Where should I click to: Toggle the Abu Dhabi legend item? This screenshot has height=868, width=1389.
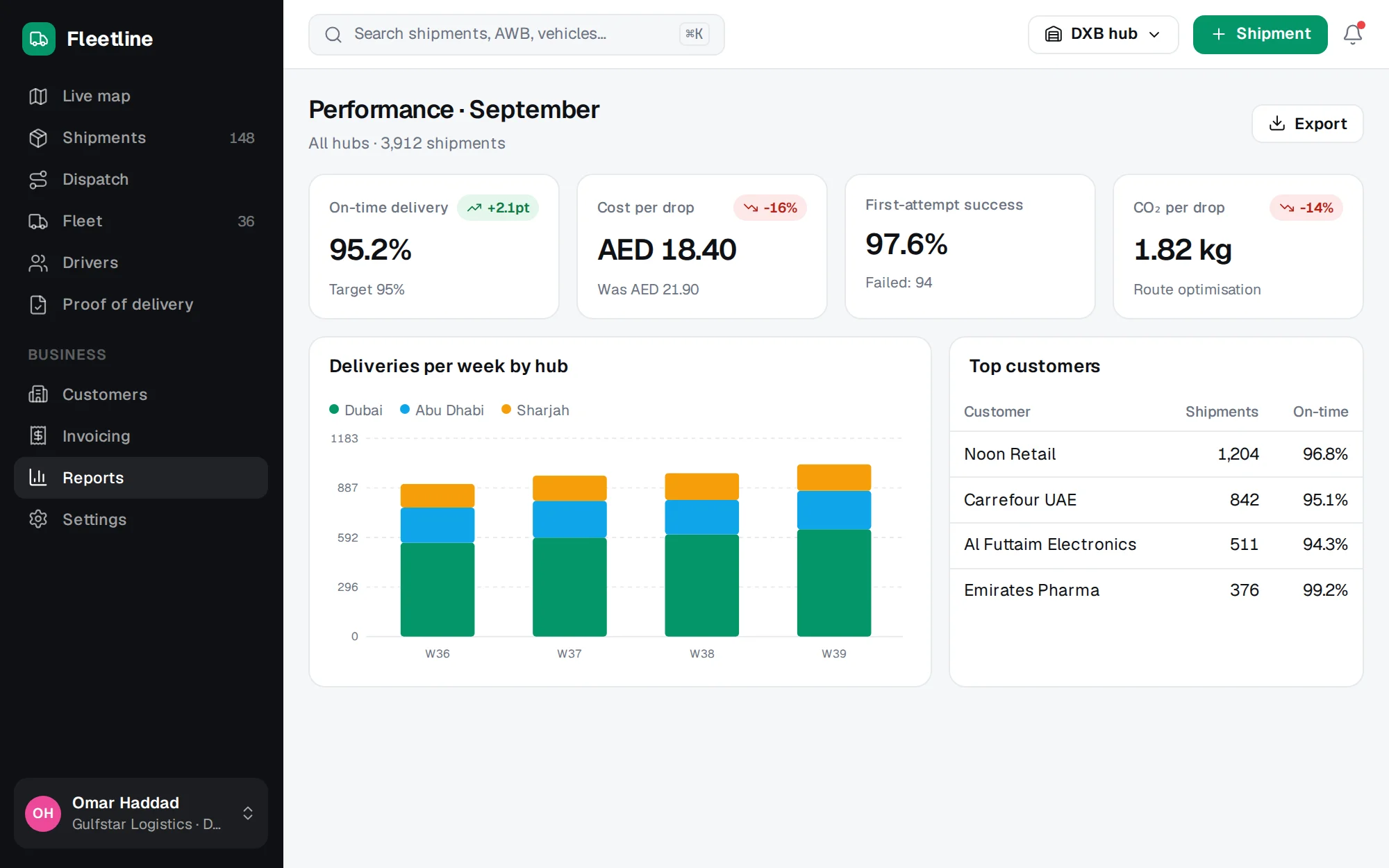pyautogui.click(x=442, y=410)
